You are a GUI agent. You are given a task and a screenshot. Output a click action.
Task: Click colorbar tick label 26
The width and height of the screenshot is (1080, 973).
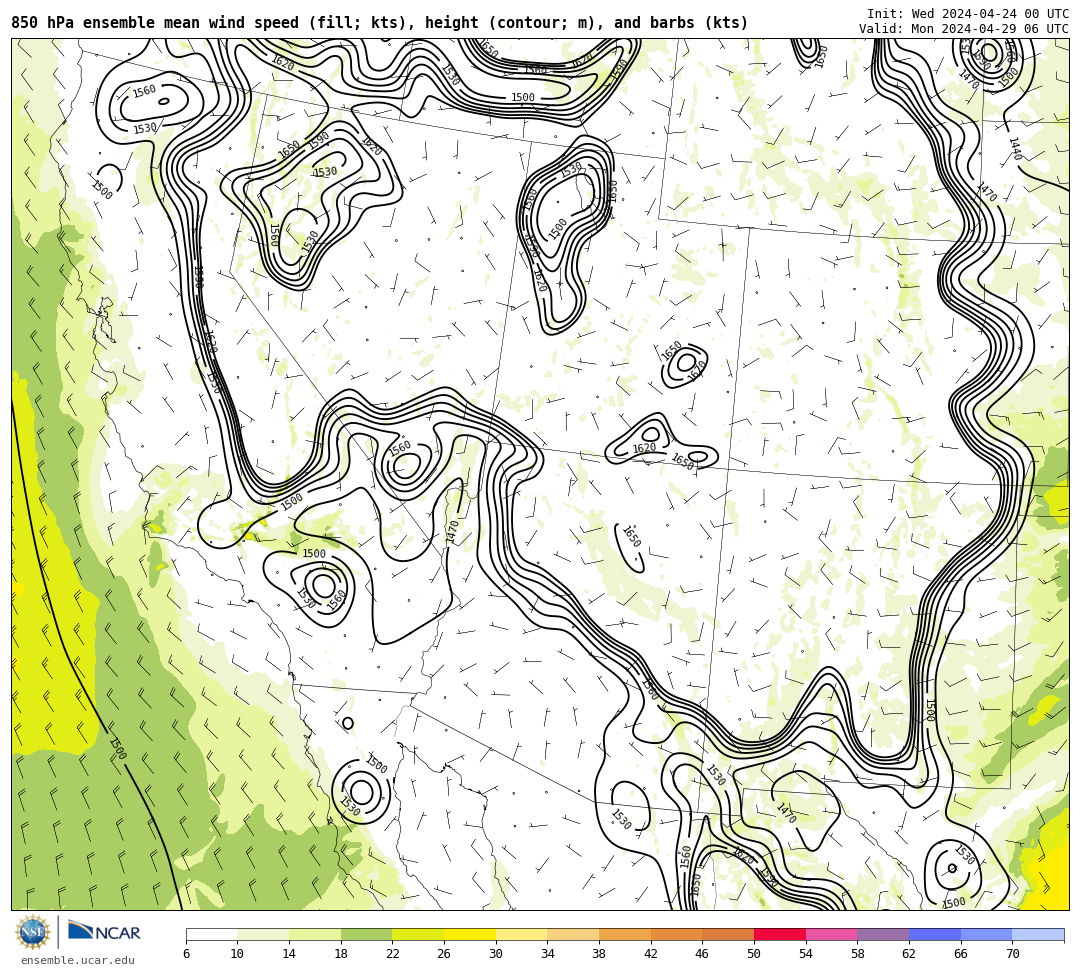(x=444, y=954)
